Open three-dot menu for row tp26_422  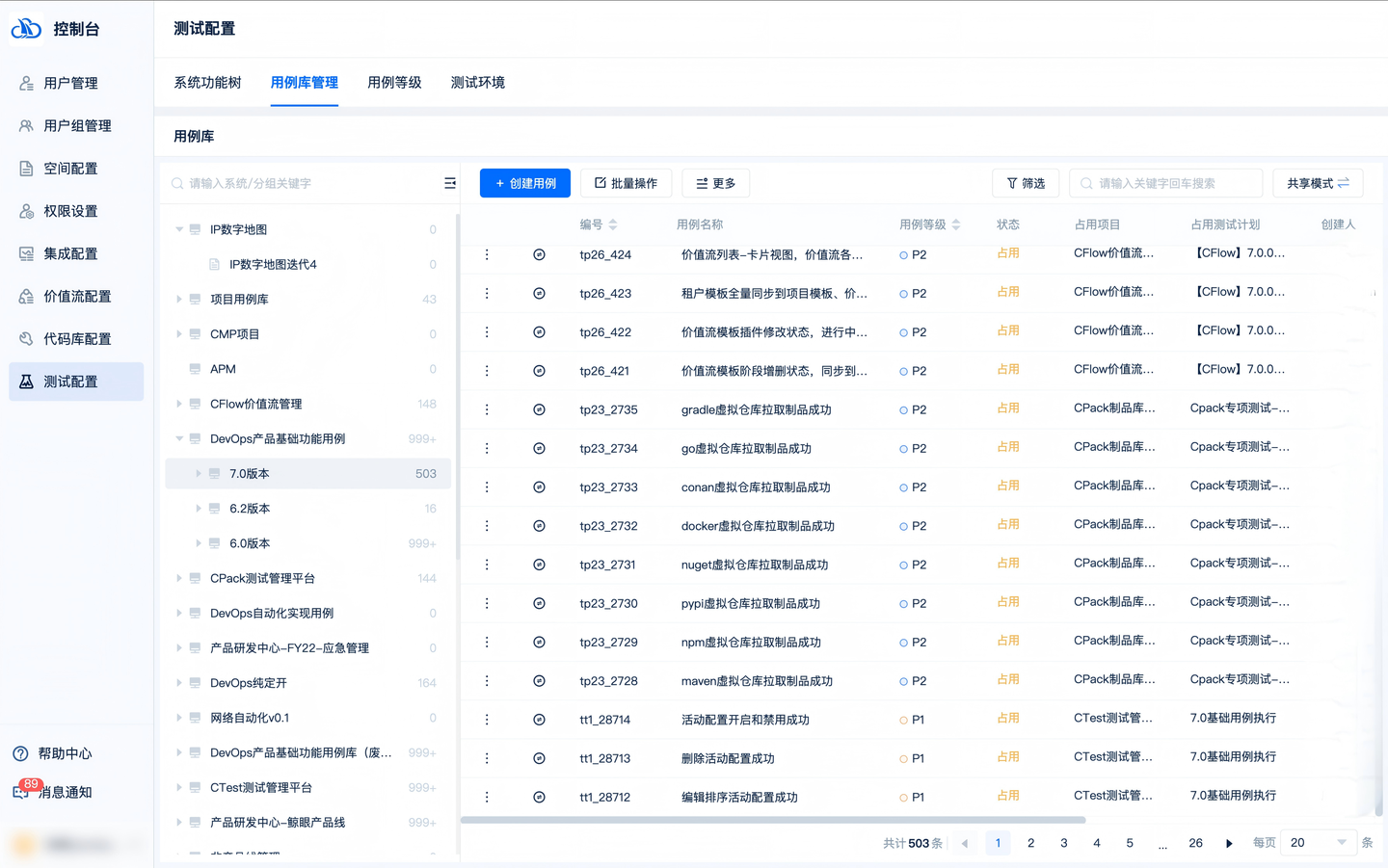tap(487, 332)
